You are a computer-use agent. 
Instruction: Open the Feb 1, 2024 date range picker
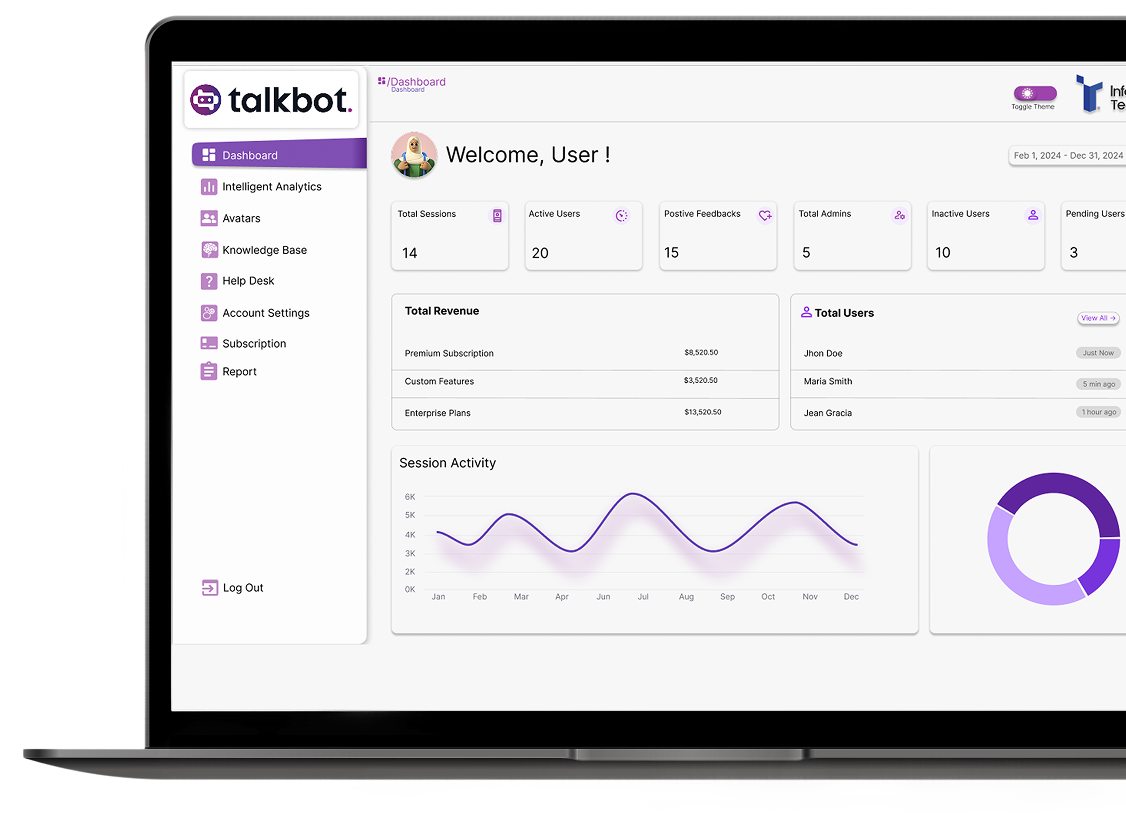1068,156
